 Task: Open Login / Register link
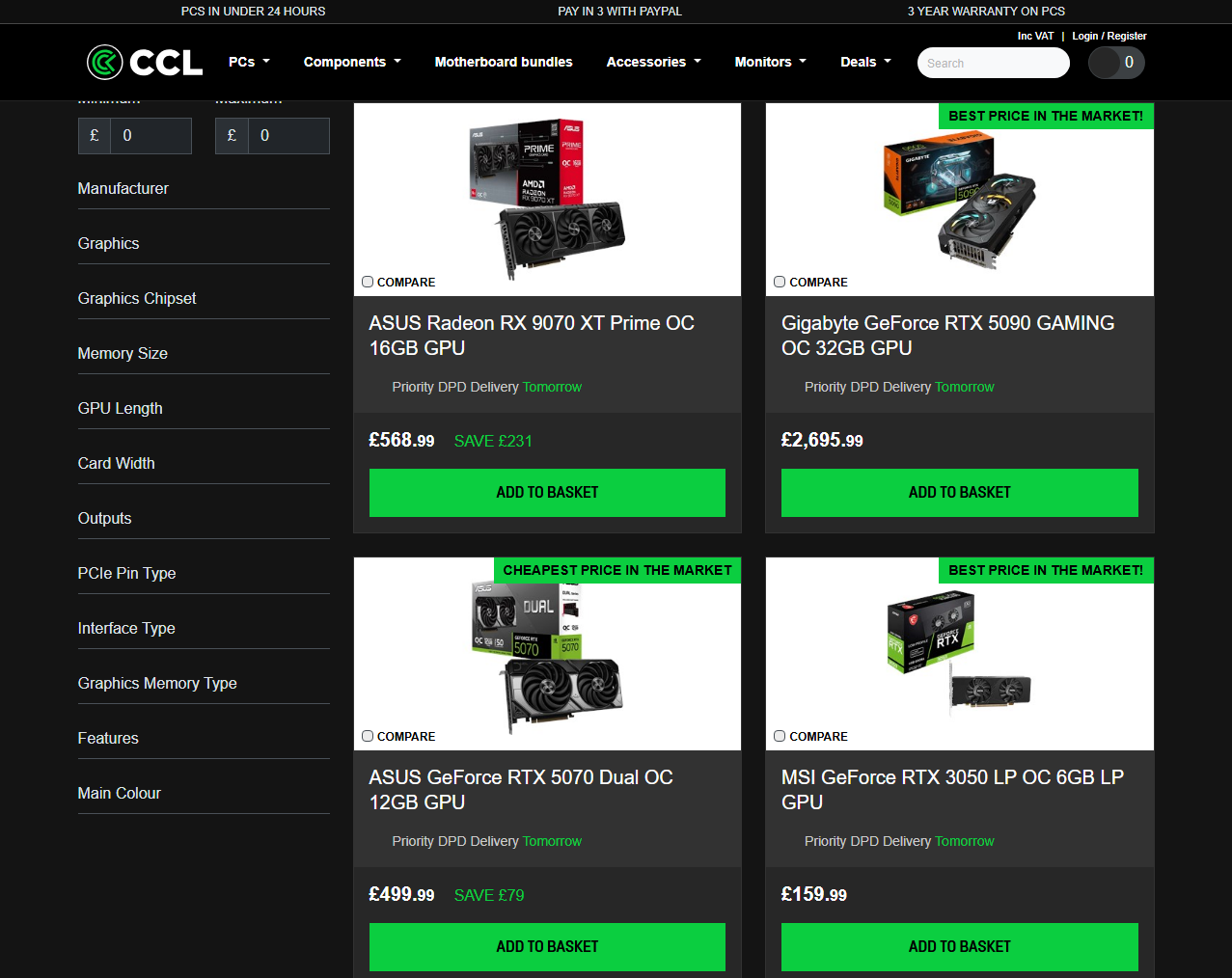point(1109,36)
